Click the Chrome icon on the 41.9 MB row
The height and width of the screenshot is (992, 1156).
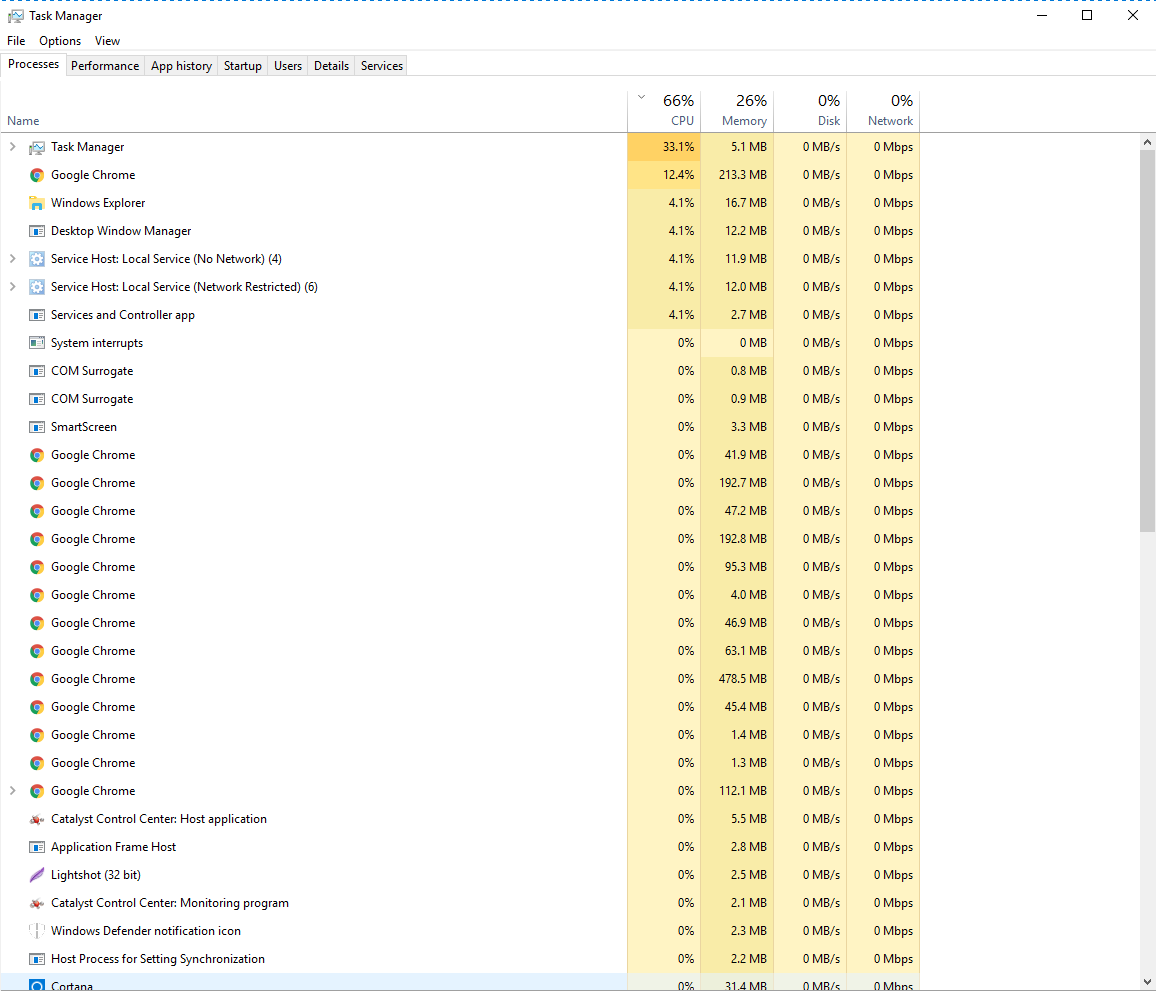(36, 455)
